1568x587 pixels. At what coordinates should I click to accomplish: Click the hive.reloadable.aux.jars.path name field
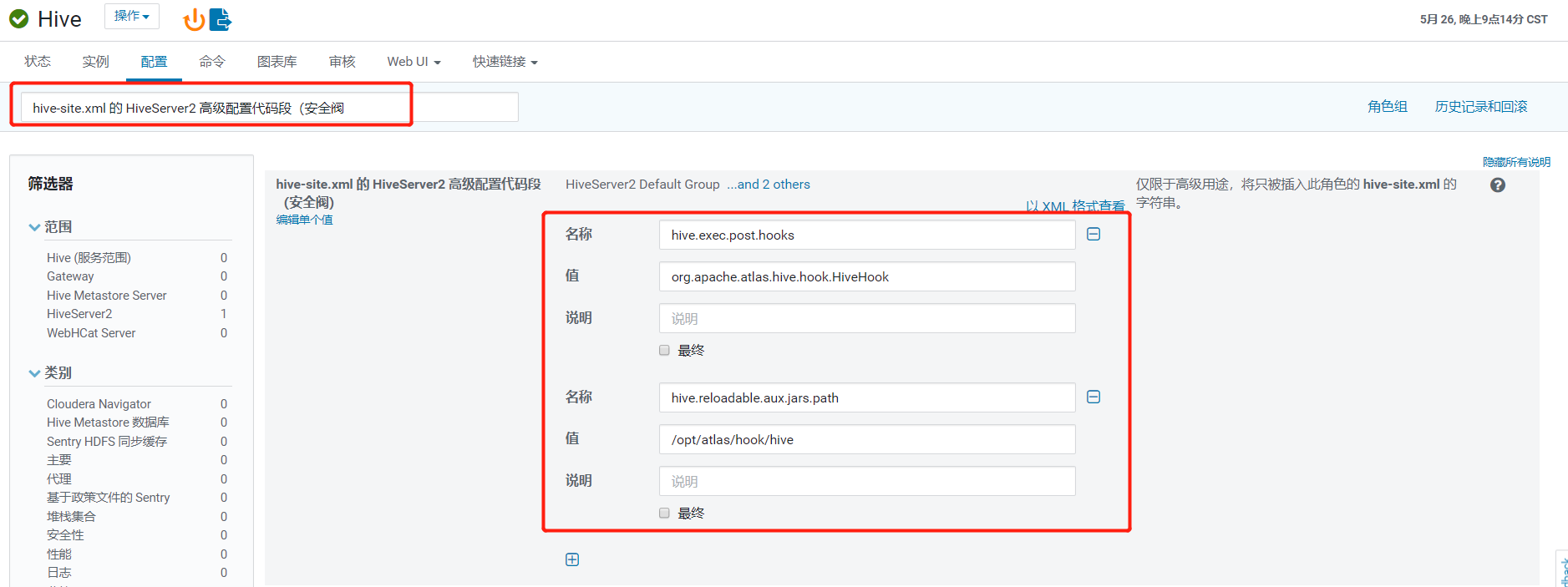pos(867,397)
